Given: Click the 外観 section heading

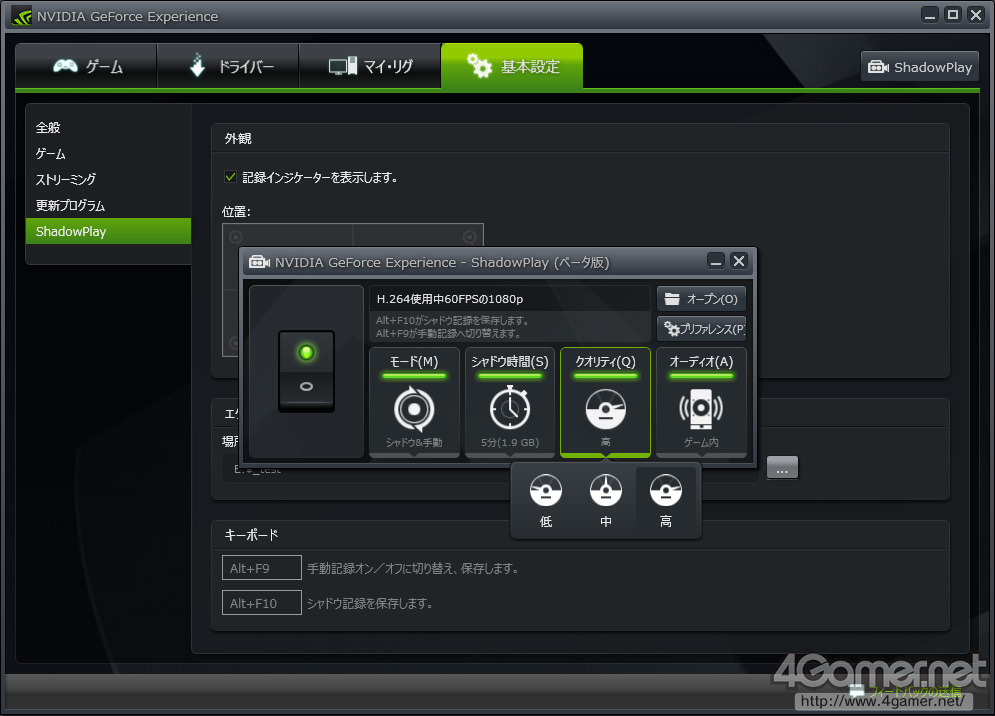Looking at the screenshot, I should 238,138.
